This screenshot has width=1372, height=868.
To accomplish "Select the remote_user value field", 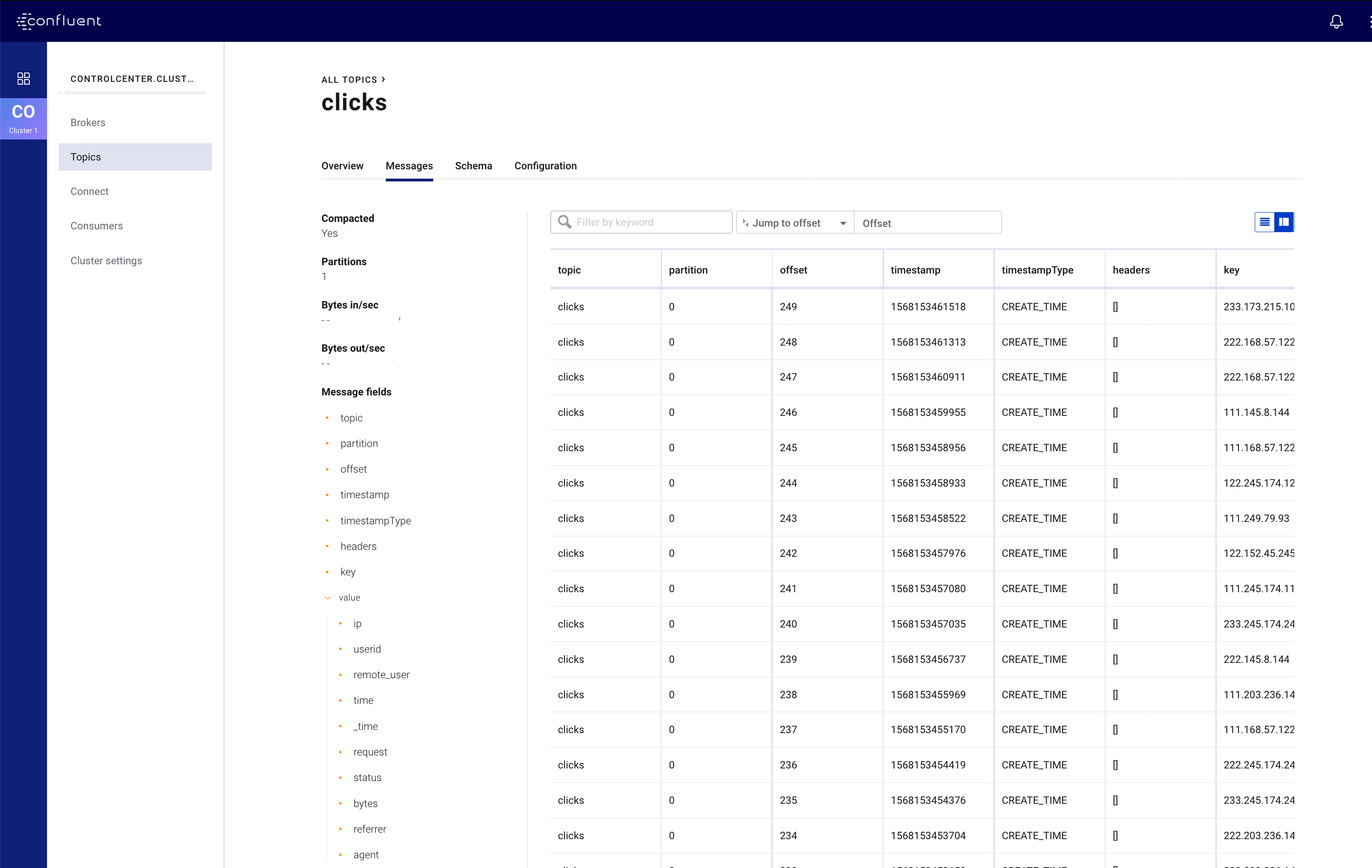I will pos(381,675).
